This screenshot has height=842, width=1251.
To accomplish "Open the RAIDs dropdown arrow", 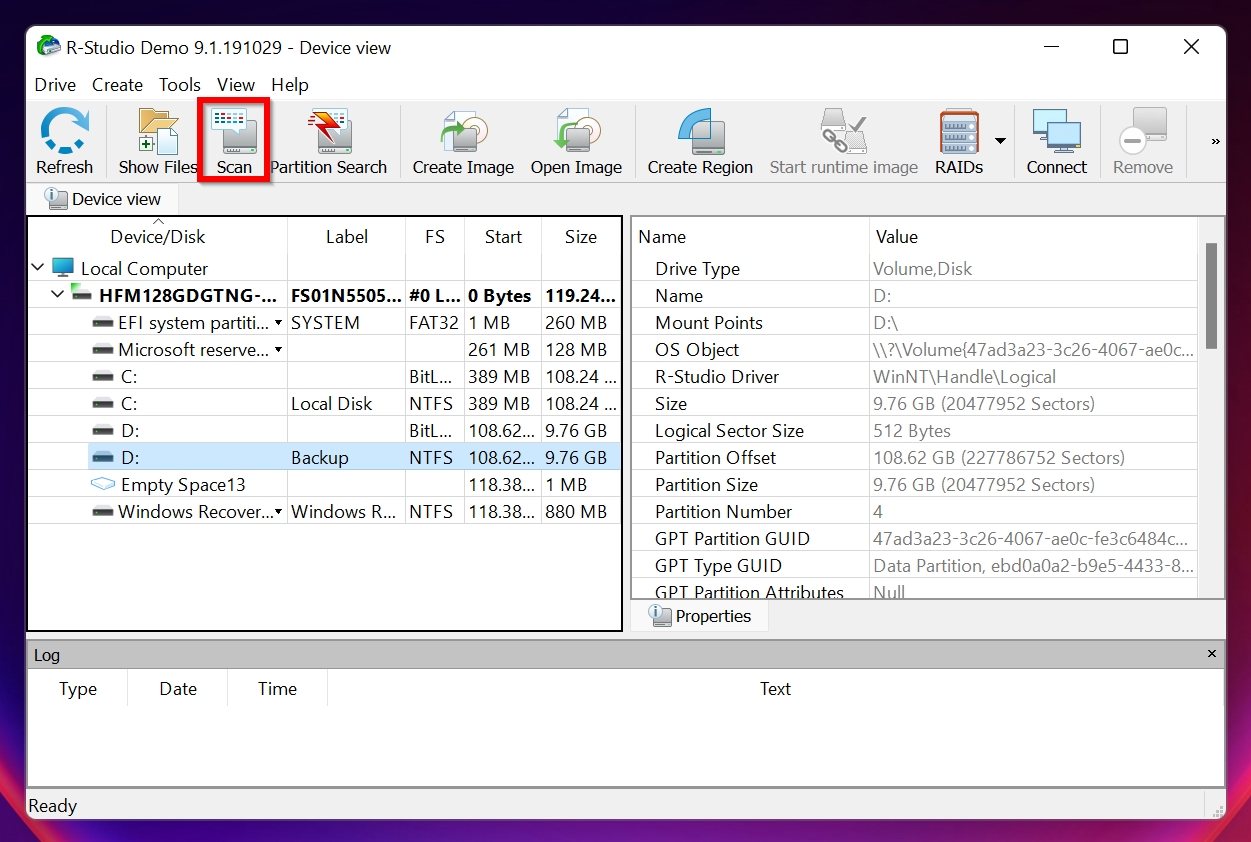I will pyautogui.click(x=1000, y=141).
